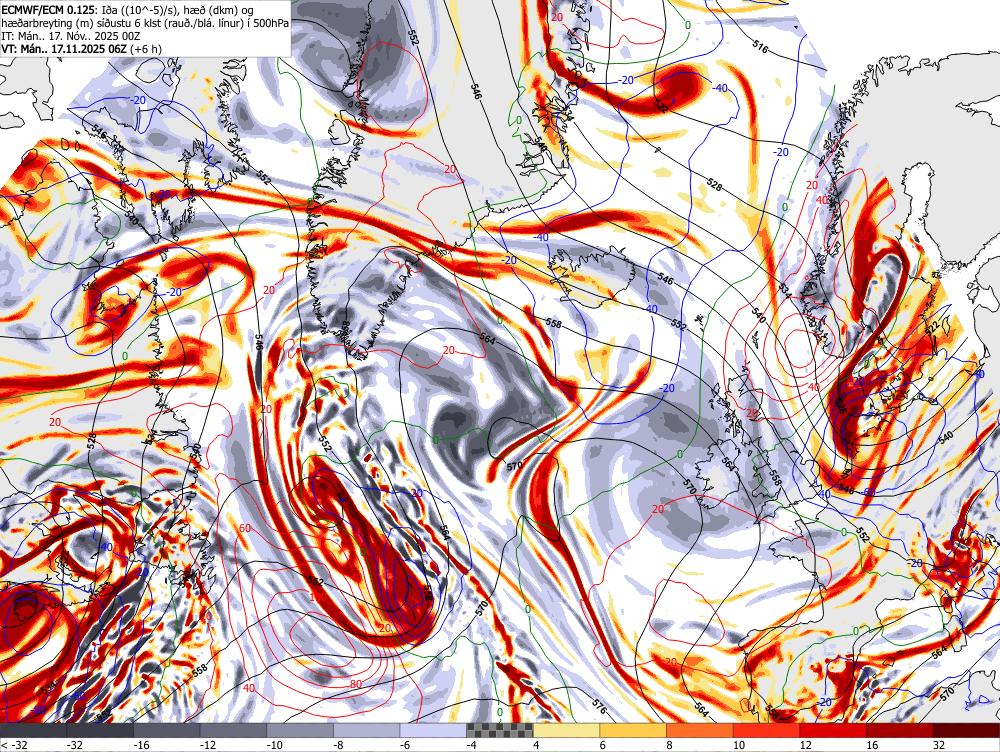The width and height of the screenshot is (1000, 752).
Task: Click the 'VT: Mán.. 17.11.2025 06Z (+6 h)' line
Action: [82, 48]
